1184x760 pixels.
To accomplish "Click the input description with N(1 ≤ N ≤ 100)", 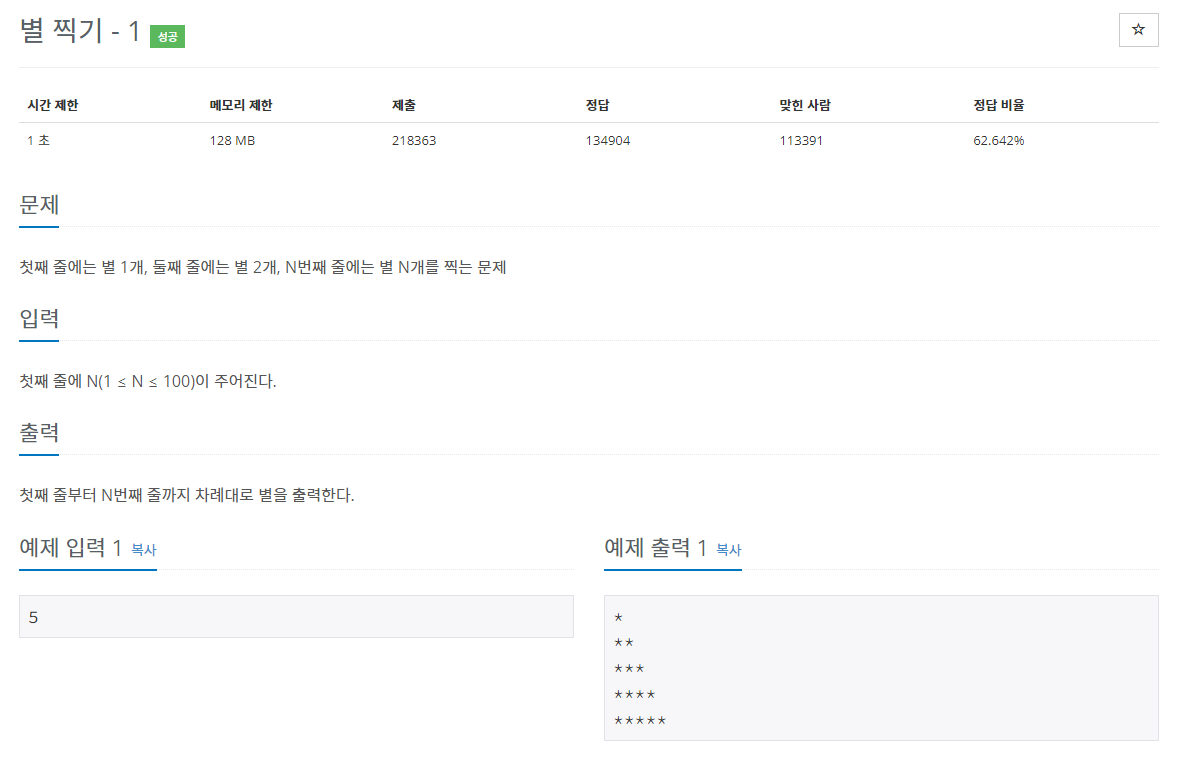I will tap(148, 382).
